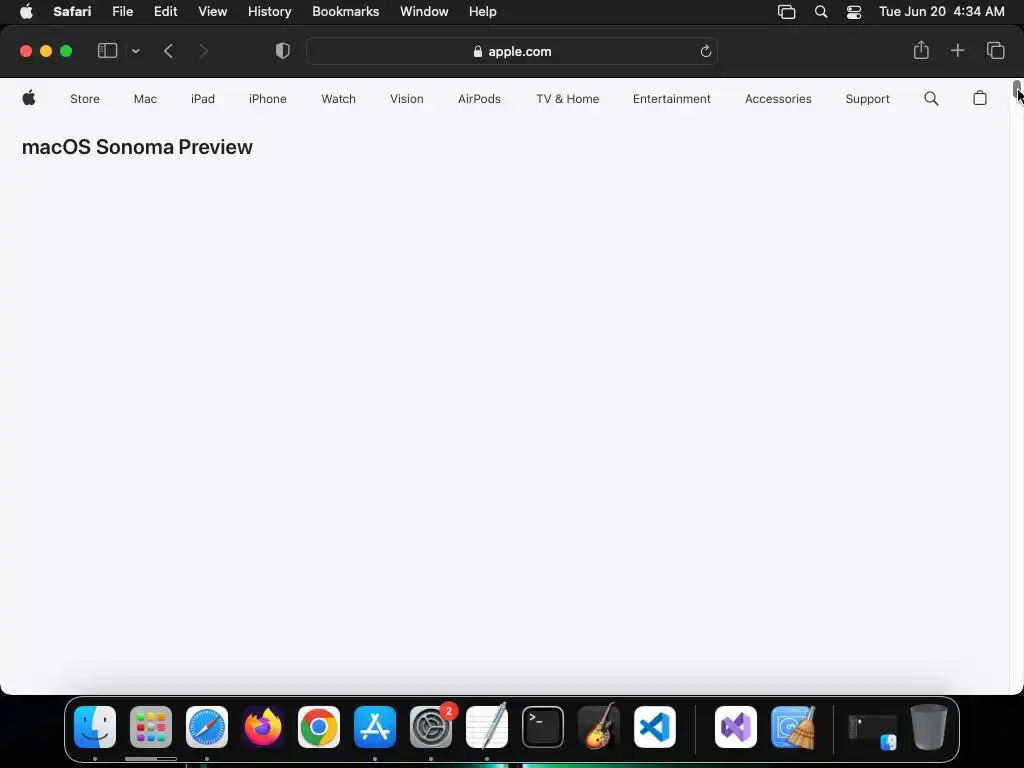1024x768 pixels.
Task: Open the purple Visual Studio app in the Dock
Action: tap(736, 727)
